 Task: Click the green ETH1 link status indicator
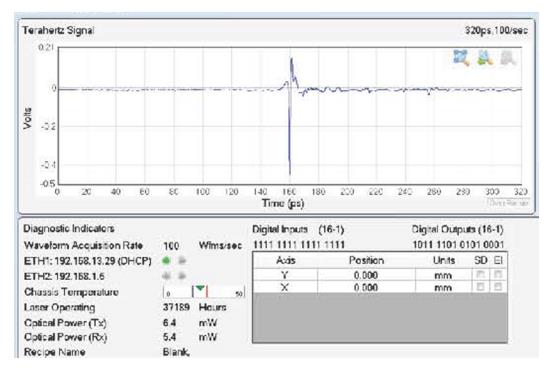pyautogui.click(x=167, y=260)
